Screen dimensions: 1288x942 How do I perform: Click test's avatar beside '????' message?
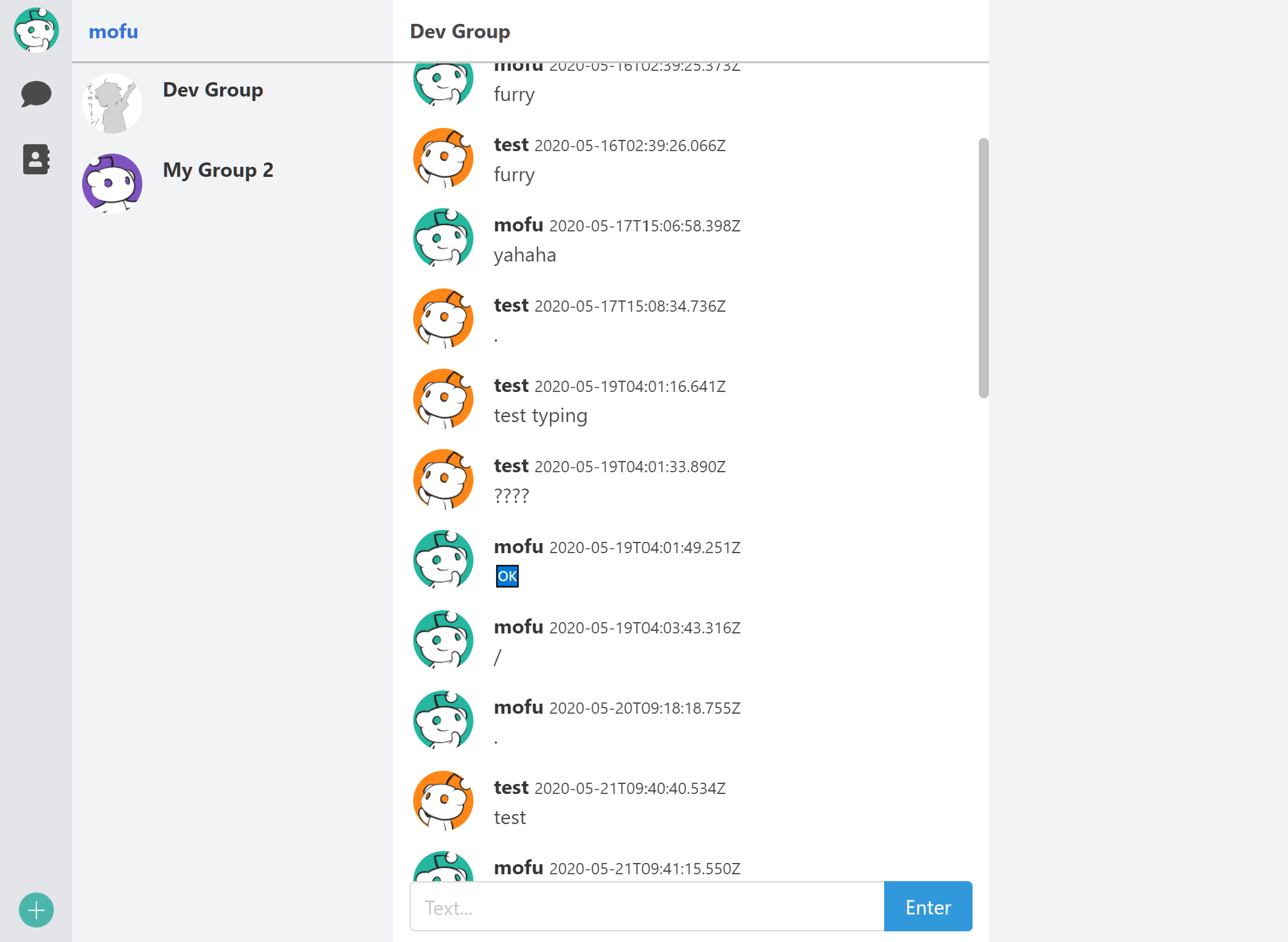pos(443,479)
